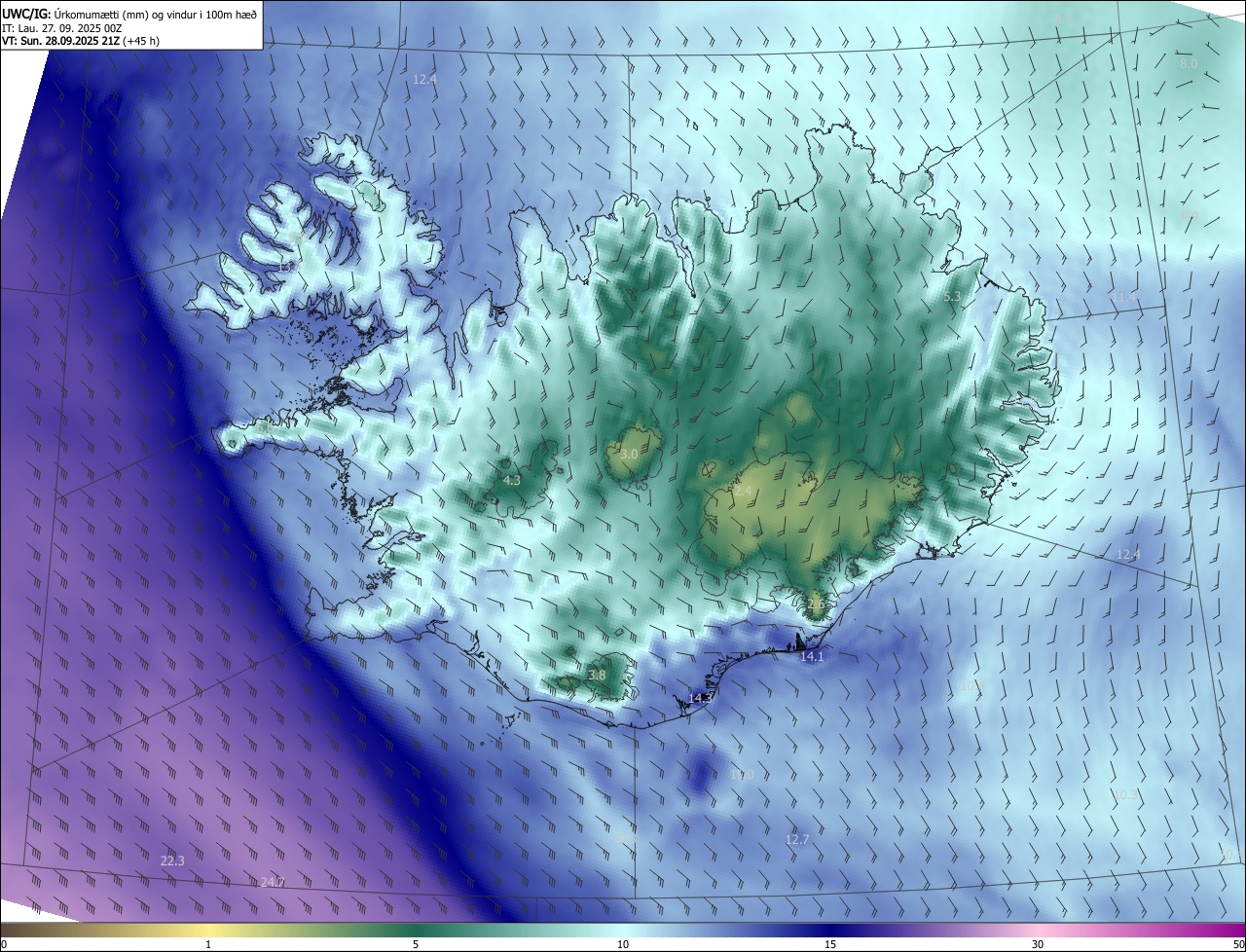Click the '1' tick on the color scale
1246x952 pixels.
208,944
